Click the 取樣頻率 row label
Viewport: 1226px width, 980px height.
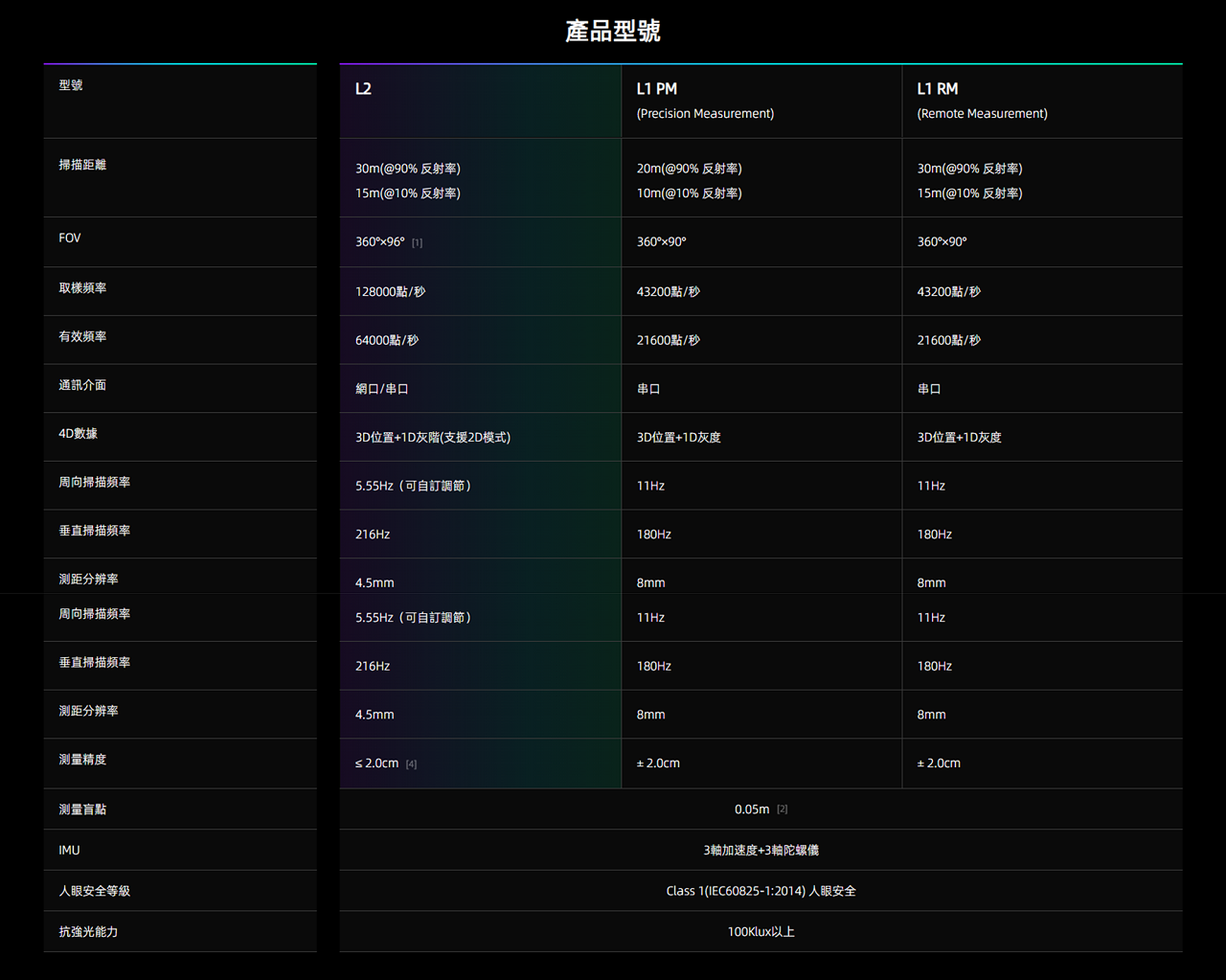pyautogui.click(x=82, y=287)
